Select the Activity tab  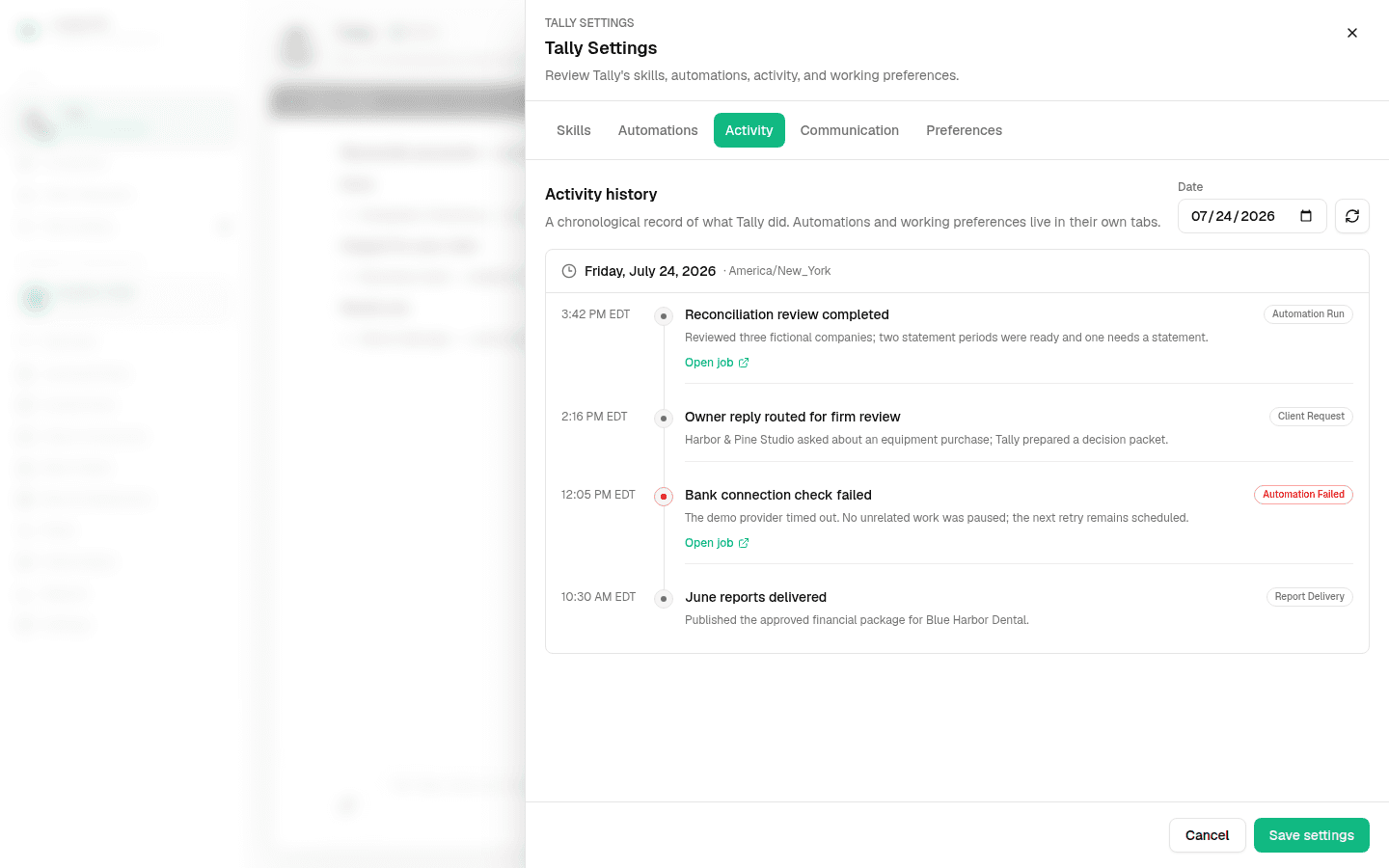pyautogui.click(x=749, y=130)
